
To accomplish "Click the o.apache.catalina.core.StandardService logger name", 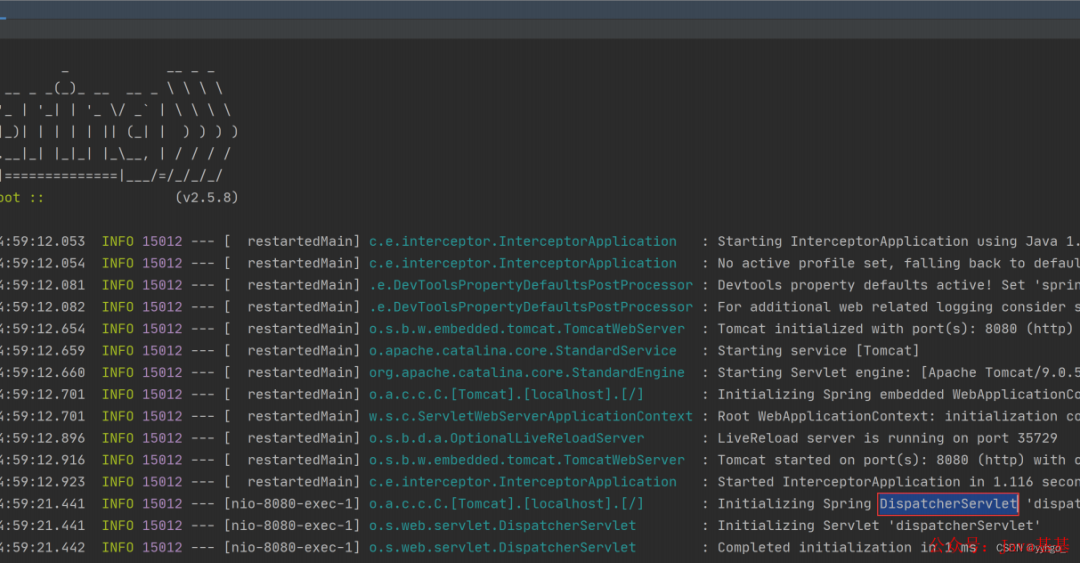I will point(522,351).
